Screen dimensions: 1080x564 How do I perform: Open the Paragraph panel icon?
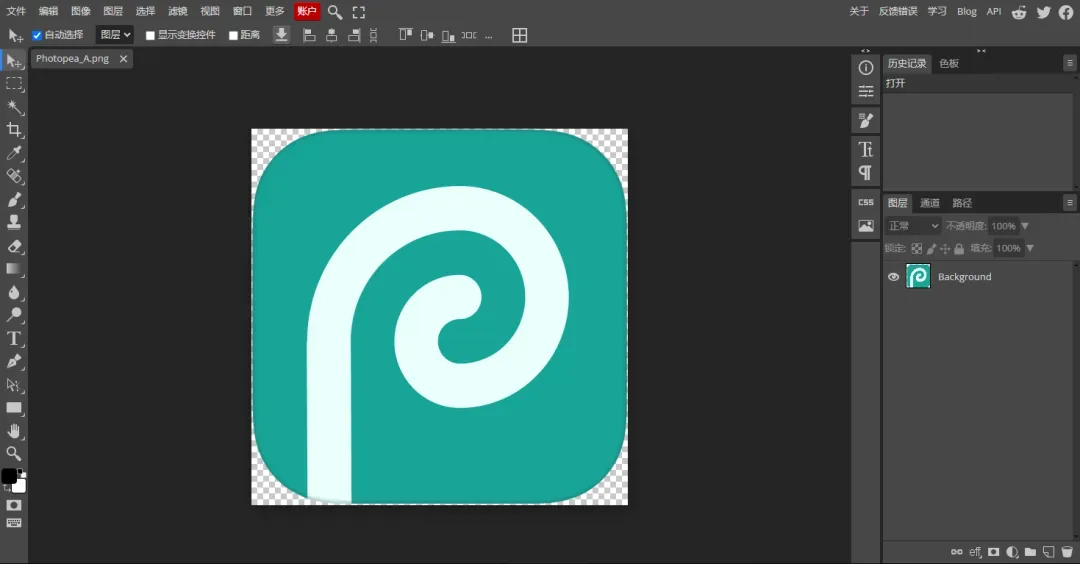[866, 172]
